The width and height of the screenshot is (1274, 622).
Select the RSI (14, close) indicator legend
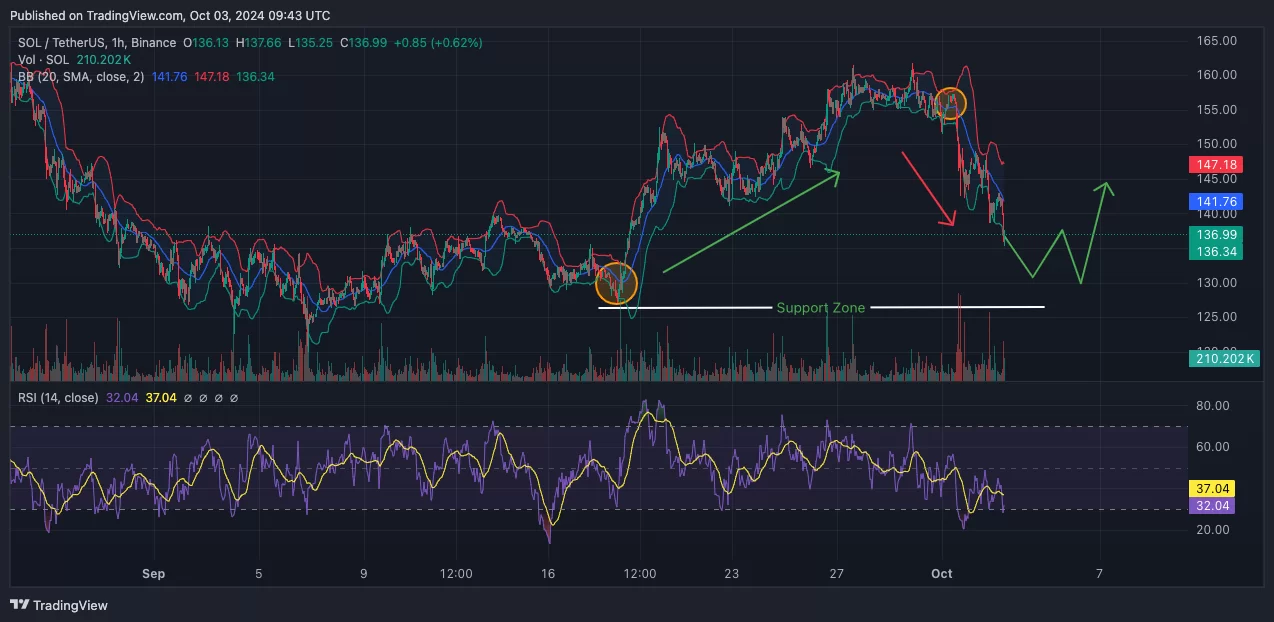58,398
